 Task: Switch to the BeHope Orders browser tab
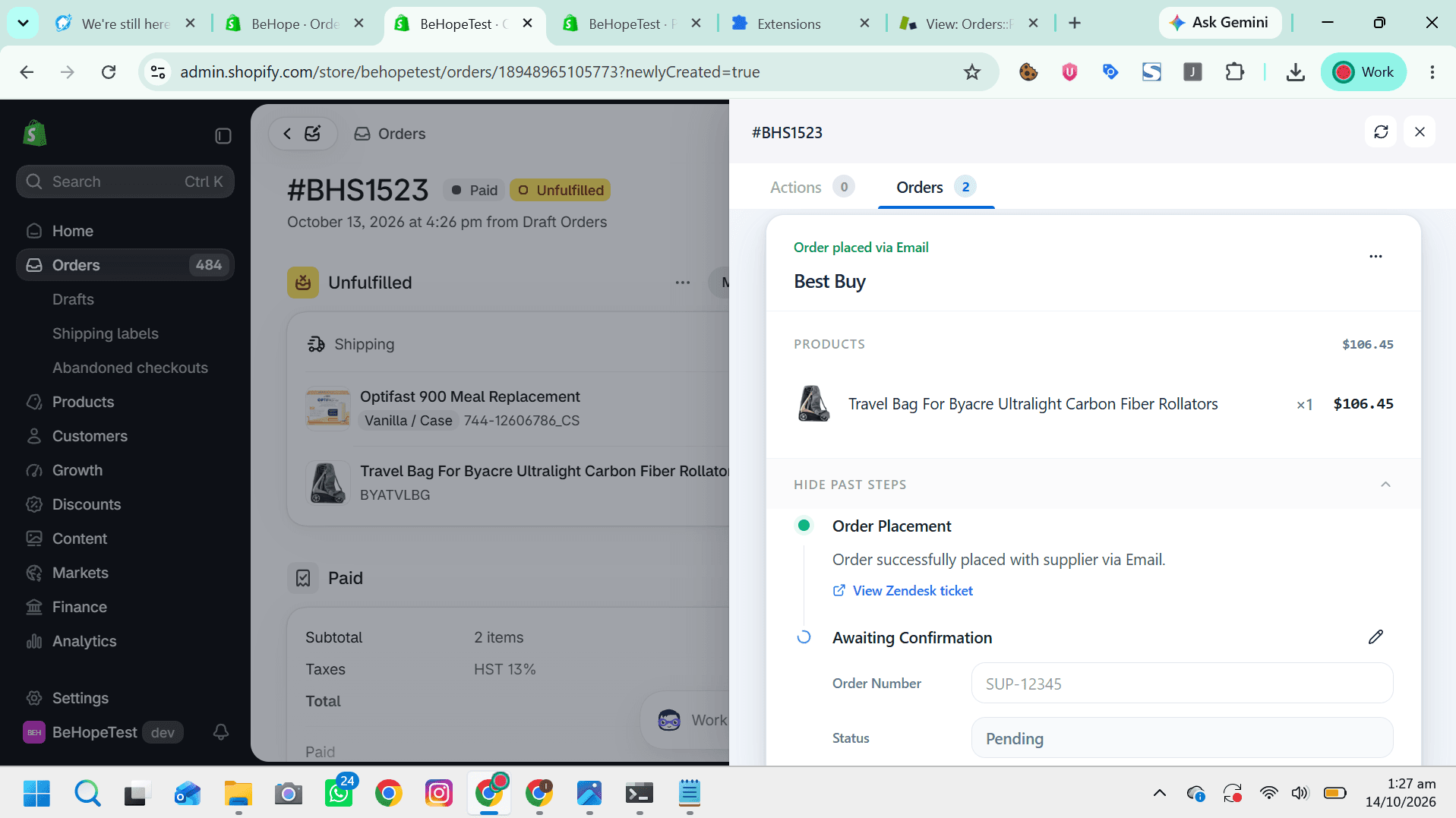295,24
